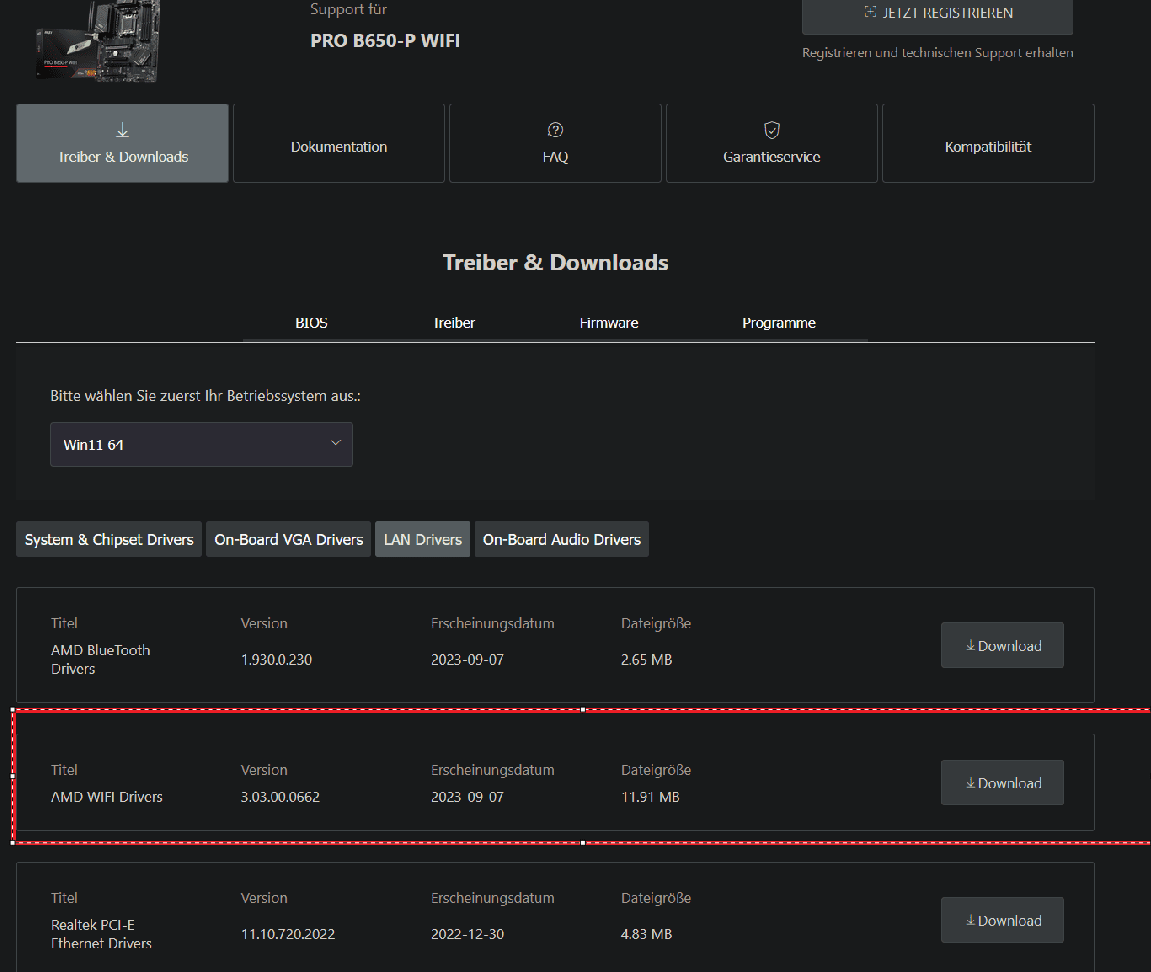
Task: Click the text Registrieren und technischen Support erhalten
Action: [x=937, y=53]
